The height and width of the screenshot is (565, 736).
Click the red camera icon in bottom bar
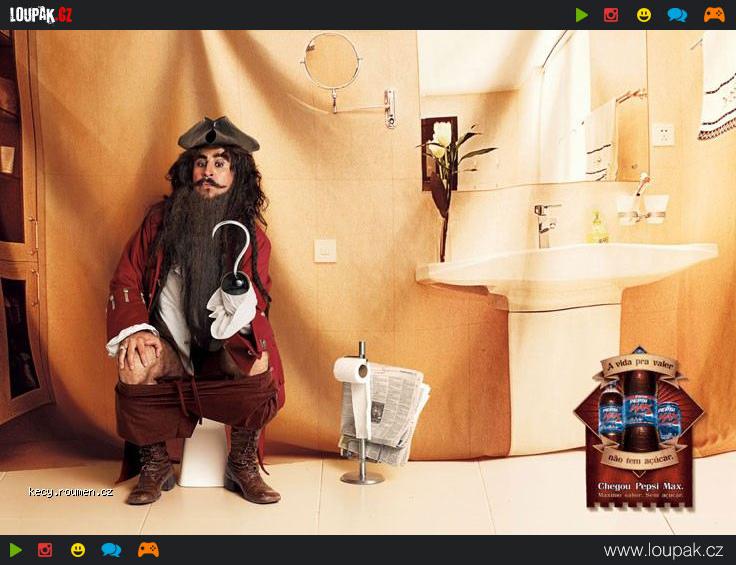[45, 550]
